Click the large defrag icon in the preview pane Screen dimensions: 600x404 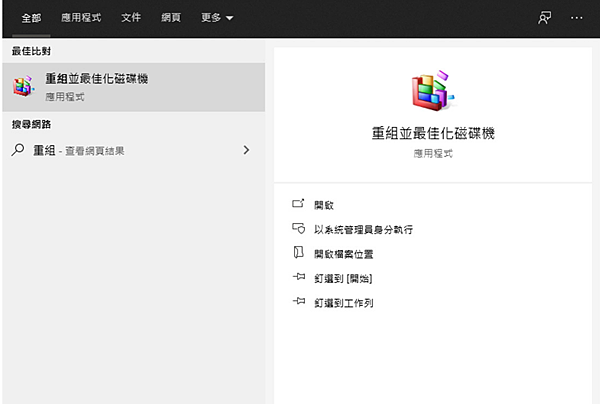[433, 91]
